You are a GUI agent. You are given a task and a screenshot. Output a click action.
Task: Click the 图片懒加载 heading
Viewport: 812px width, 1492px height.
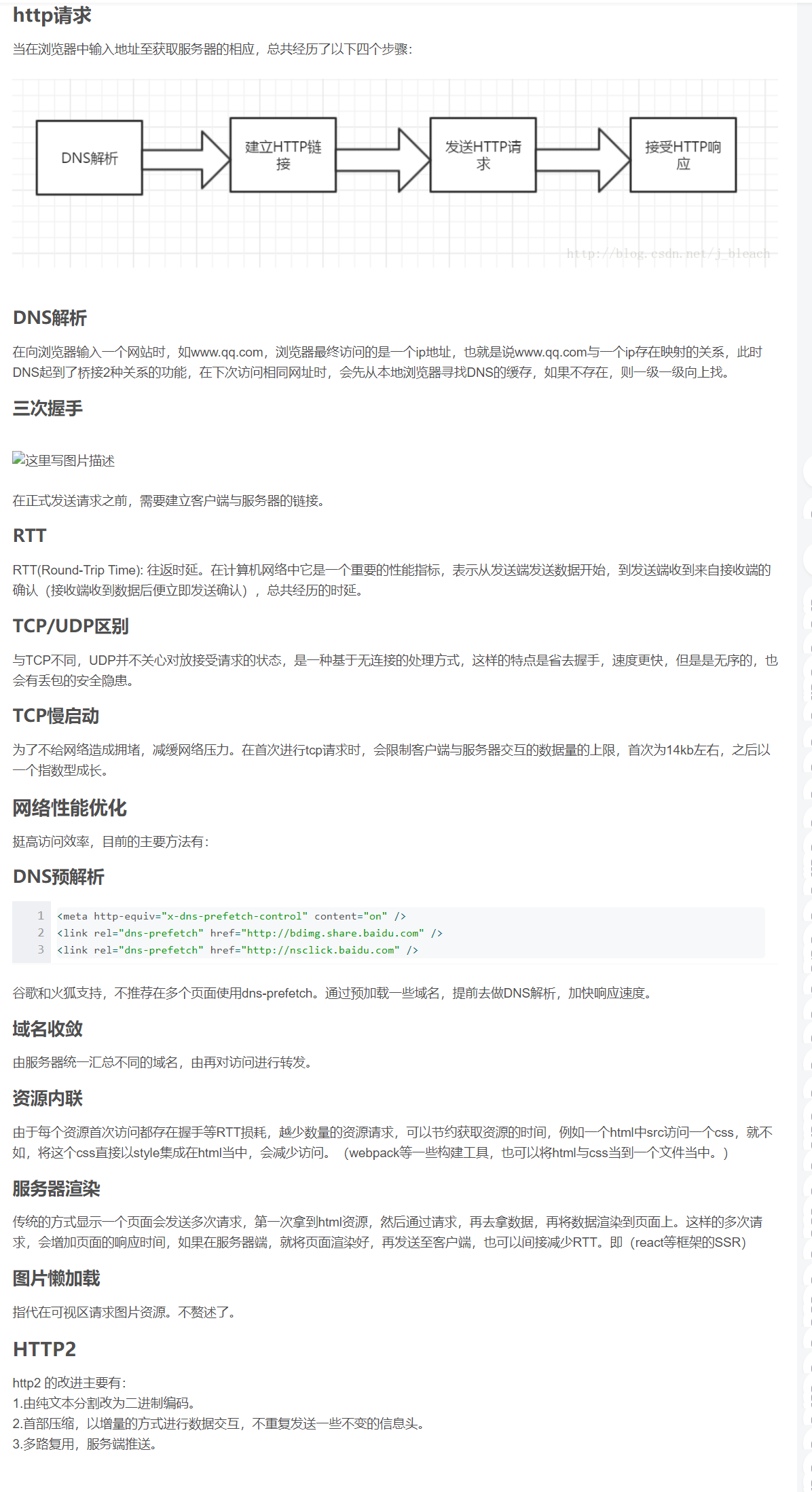click(x=56, y=1278)
